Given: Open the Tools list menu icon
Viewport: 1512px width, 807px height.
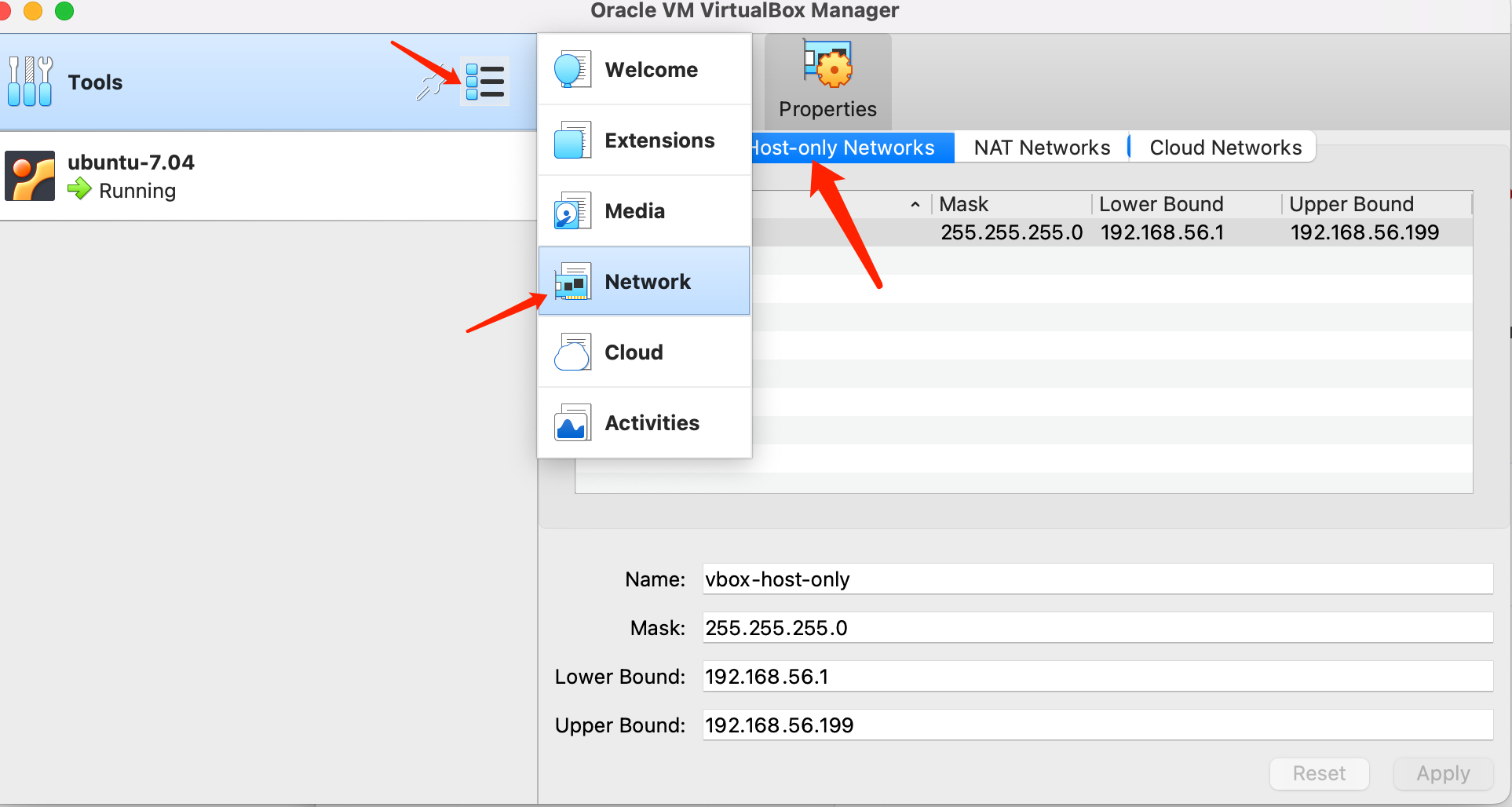Looking at the screenshot, I should 484,82.
